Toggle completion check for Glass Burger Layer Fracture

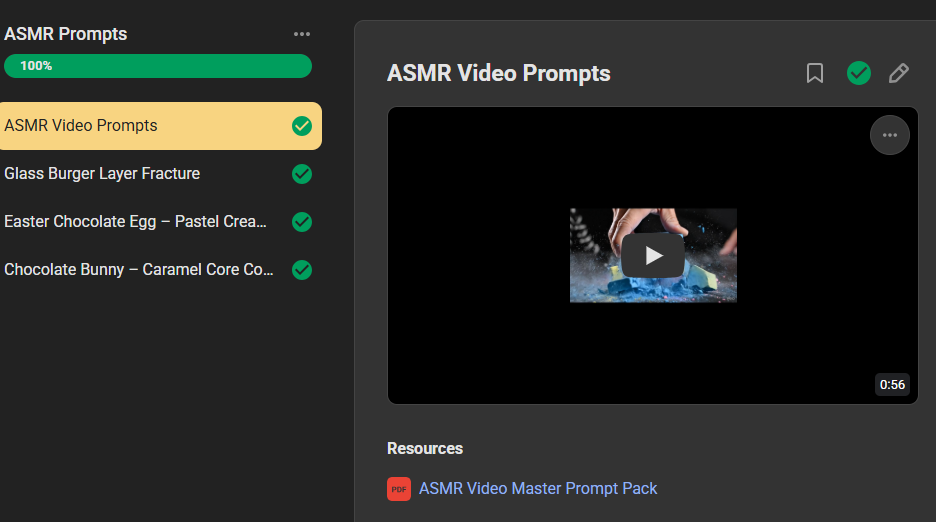coord(302,174)
